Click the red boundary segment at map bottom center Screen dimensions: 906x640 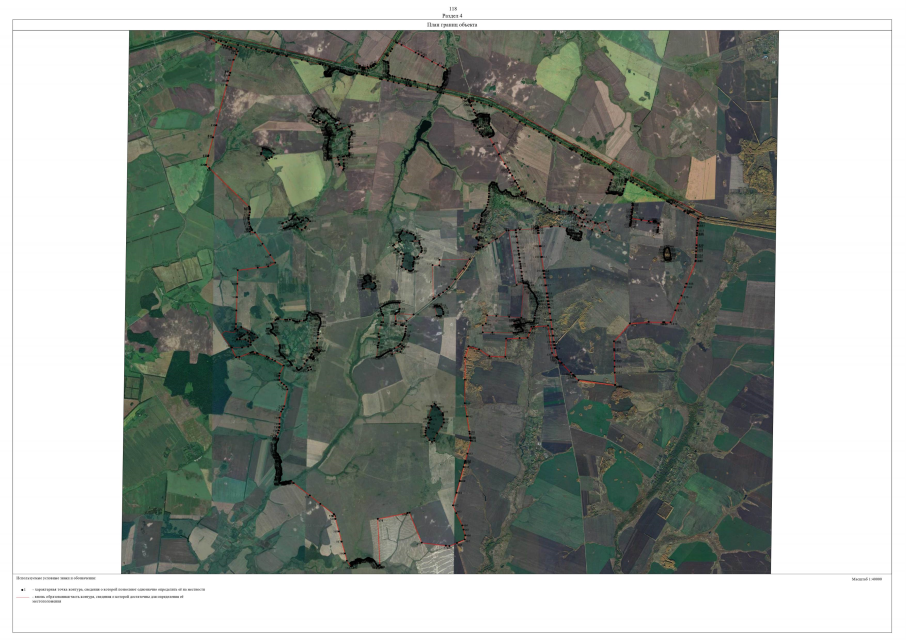pyautogui.click(x=394, y=517)
